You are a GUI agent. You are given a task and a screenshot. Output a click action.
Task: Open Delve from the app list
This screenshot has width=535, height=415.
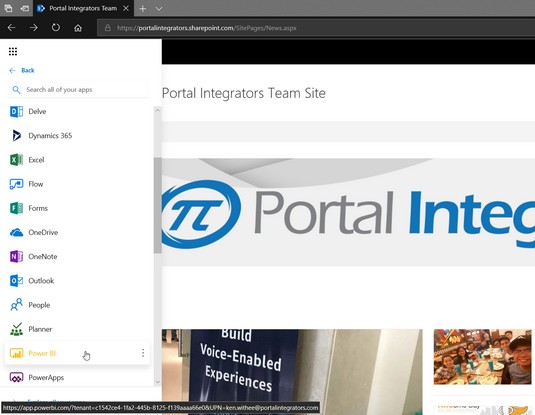click(77, 112)
